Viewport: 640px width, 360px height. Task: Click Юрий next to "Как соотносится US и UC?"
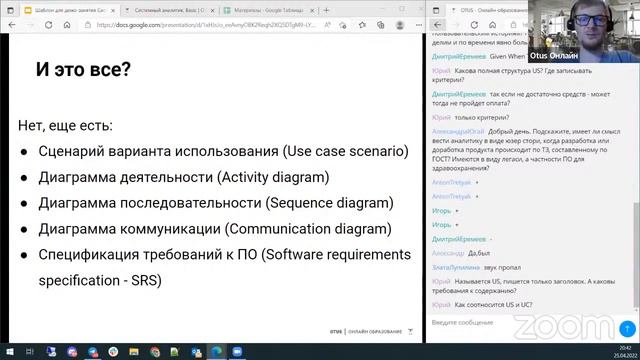point(441,305)
